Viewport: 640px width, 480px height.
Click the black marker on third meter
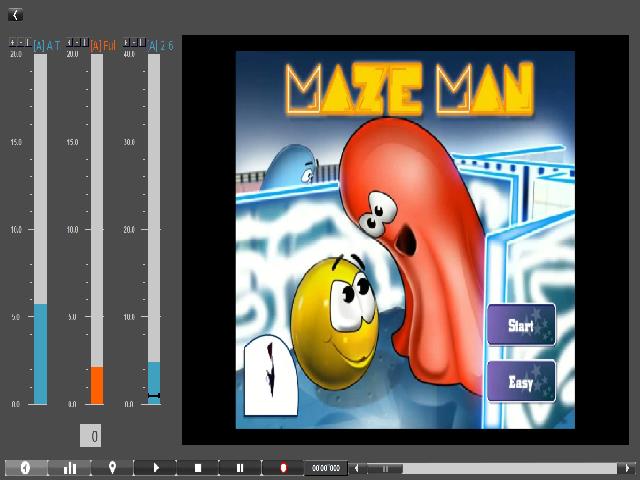click(x=154, y=396)
